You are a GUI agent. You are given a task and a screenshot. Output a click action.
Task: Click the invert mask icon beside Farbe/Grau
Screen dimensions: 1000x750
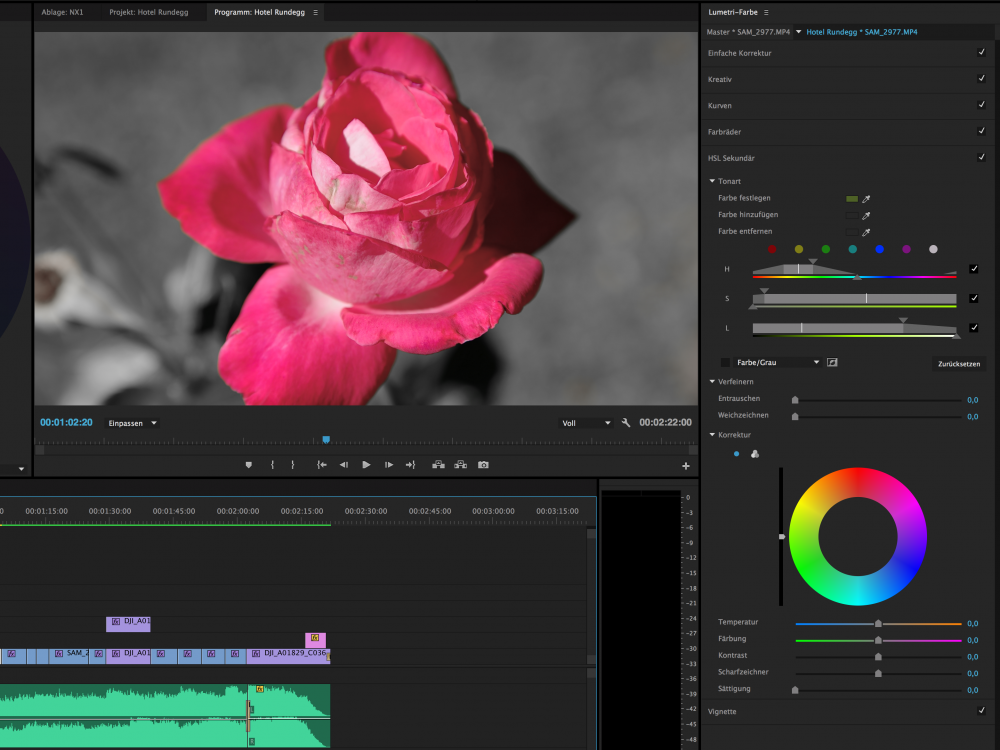pyautogui.click(x=832, y=362)
